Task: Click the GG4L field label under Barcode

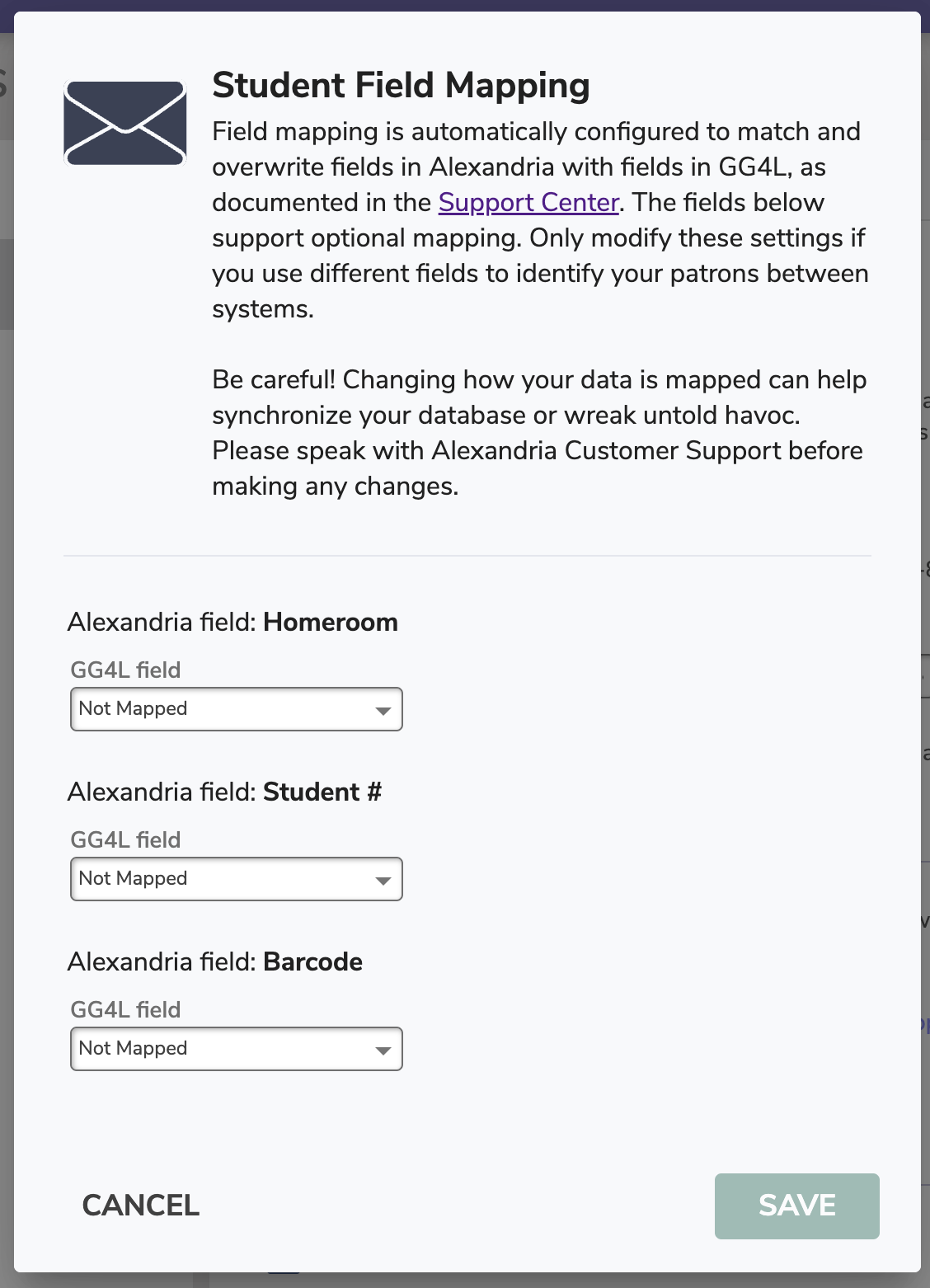Action: point(125,1009)
